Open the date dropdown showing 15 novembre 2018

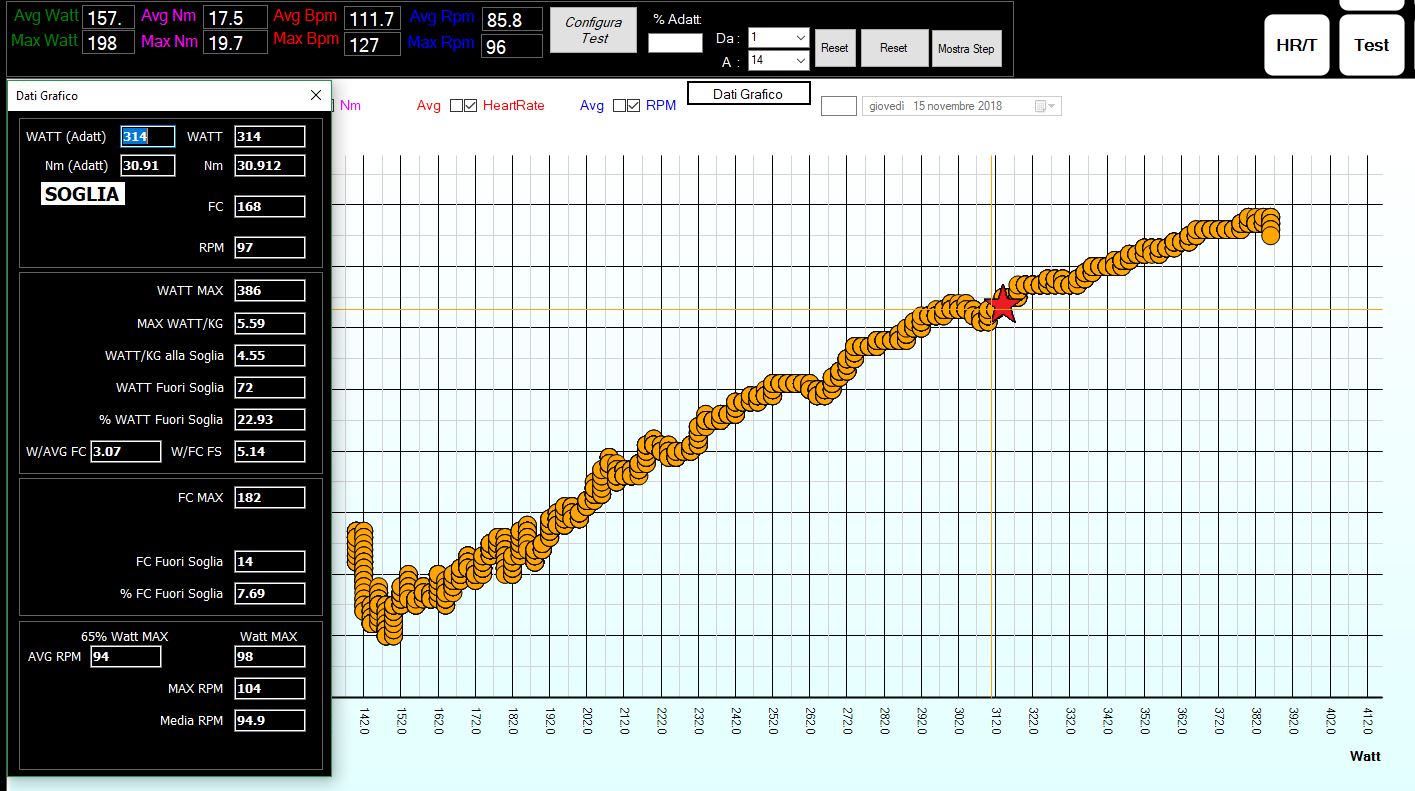[x=1052, y=106]
